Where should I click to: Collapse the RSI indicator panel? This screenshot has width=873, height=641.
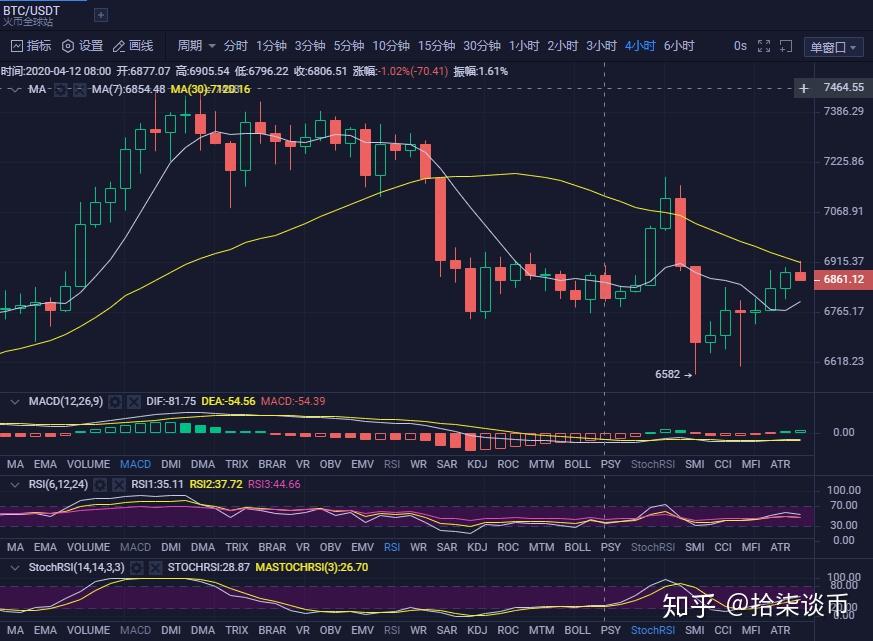click(15, 485)
